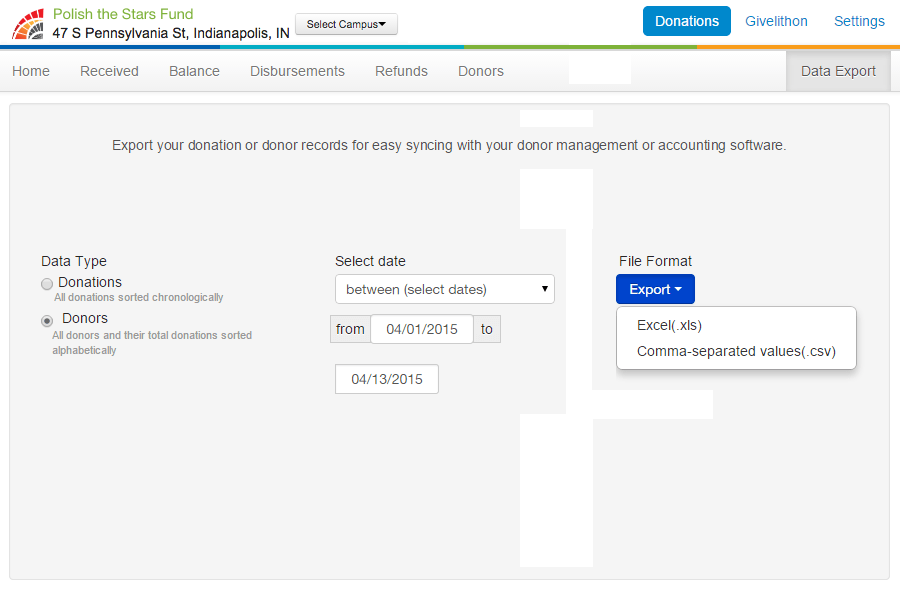
Task: Switch to the Received tab
Action: click(109, 71)
